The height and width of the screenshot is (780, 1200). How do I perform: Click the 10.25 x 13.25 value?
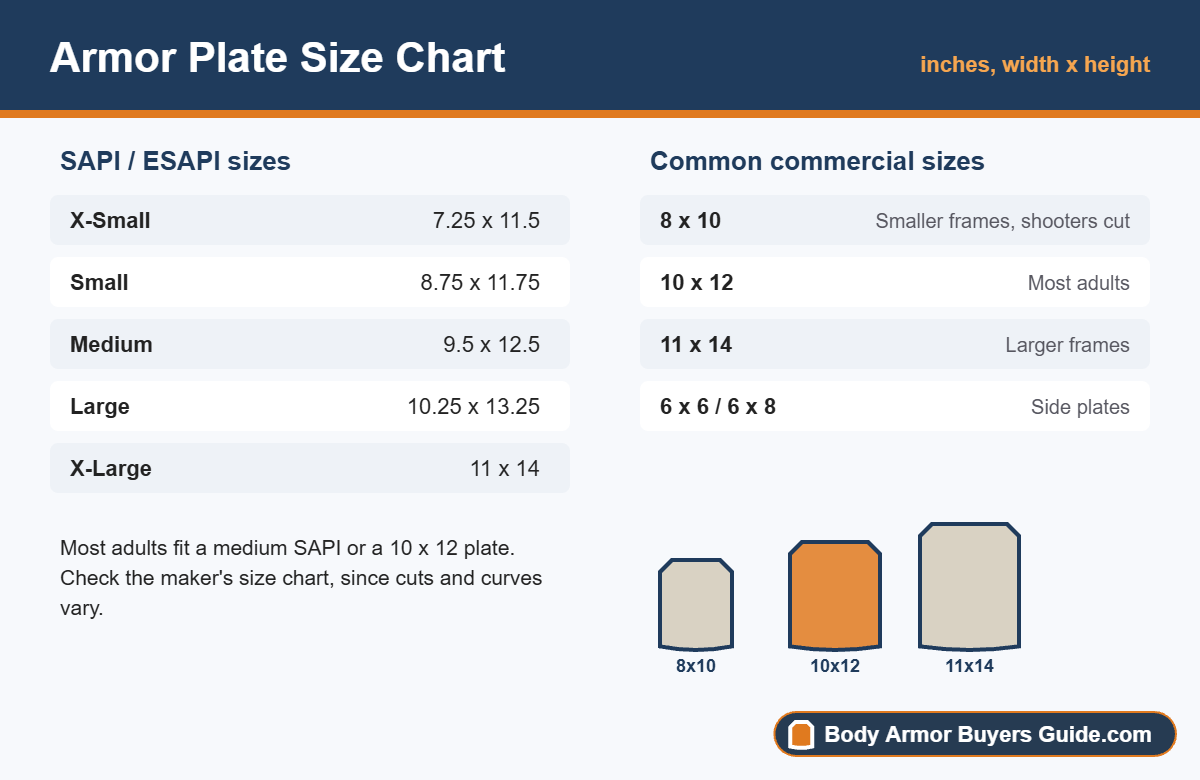[474, 406]
